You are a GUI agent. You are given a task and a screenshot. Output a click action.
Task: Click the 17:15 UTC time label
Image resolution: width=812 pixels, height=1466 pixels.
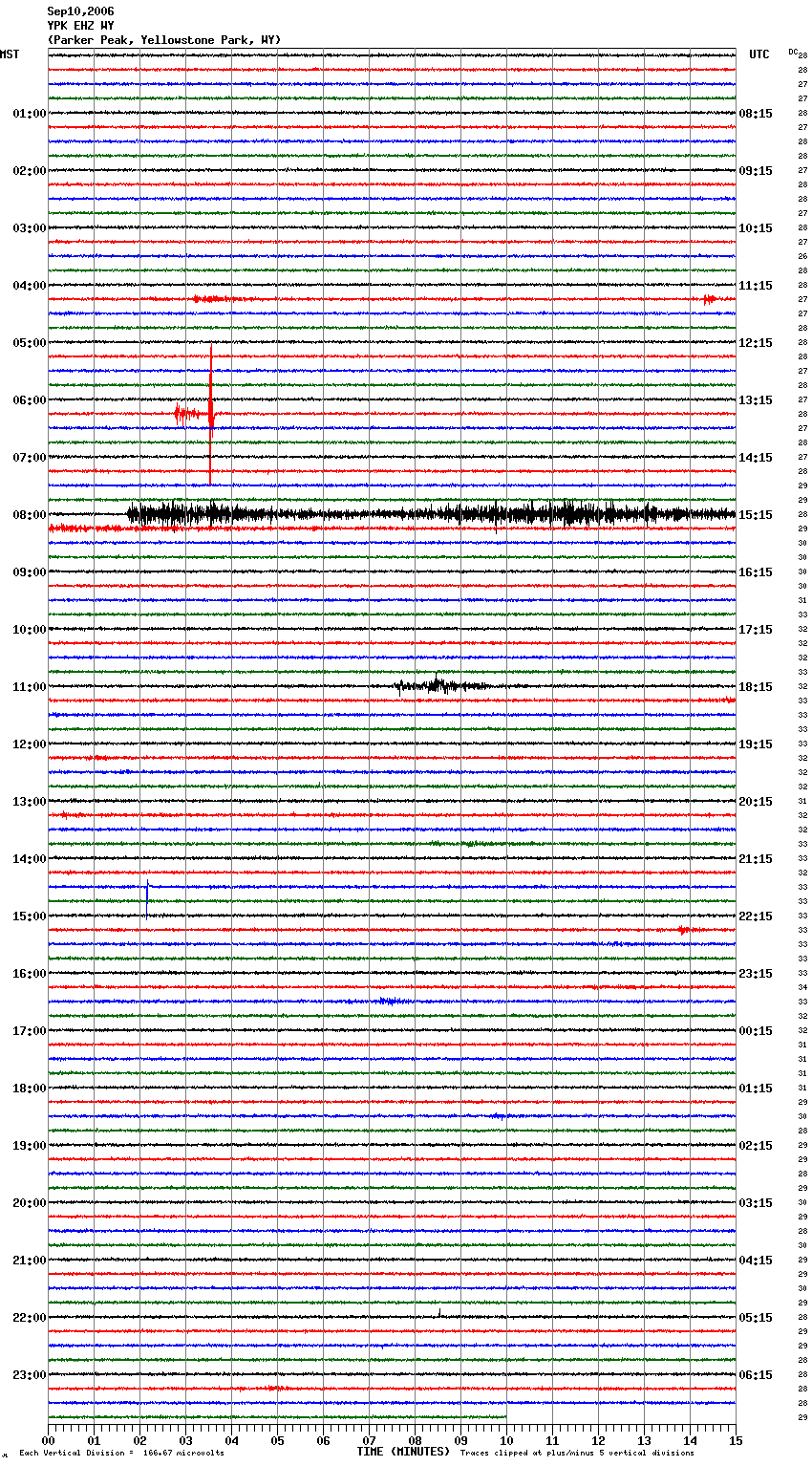point(756,630)
